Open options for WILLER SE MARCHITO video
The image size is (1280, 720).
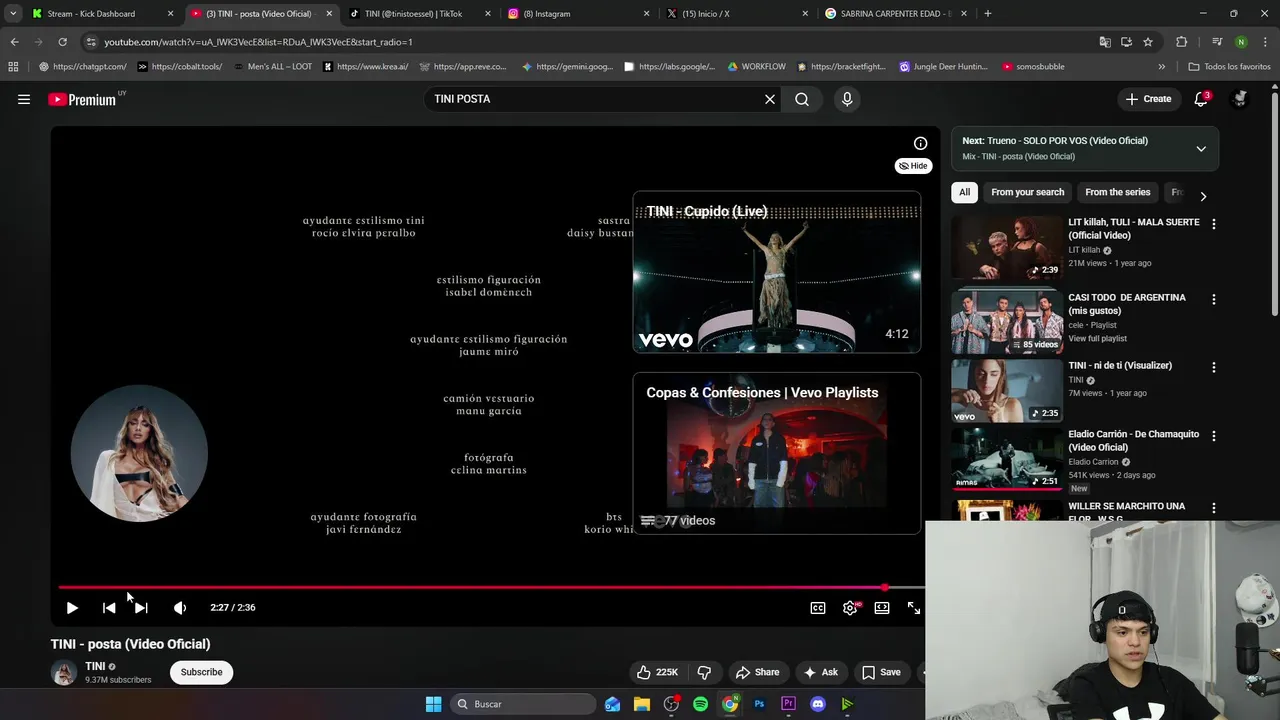(x=1214, y=508)
